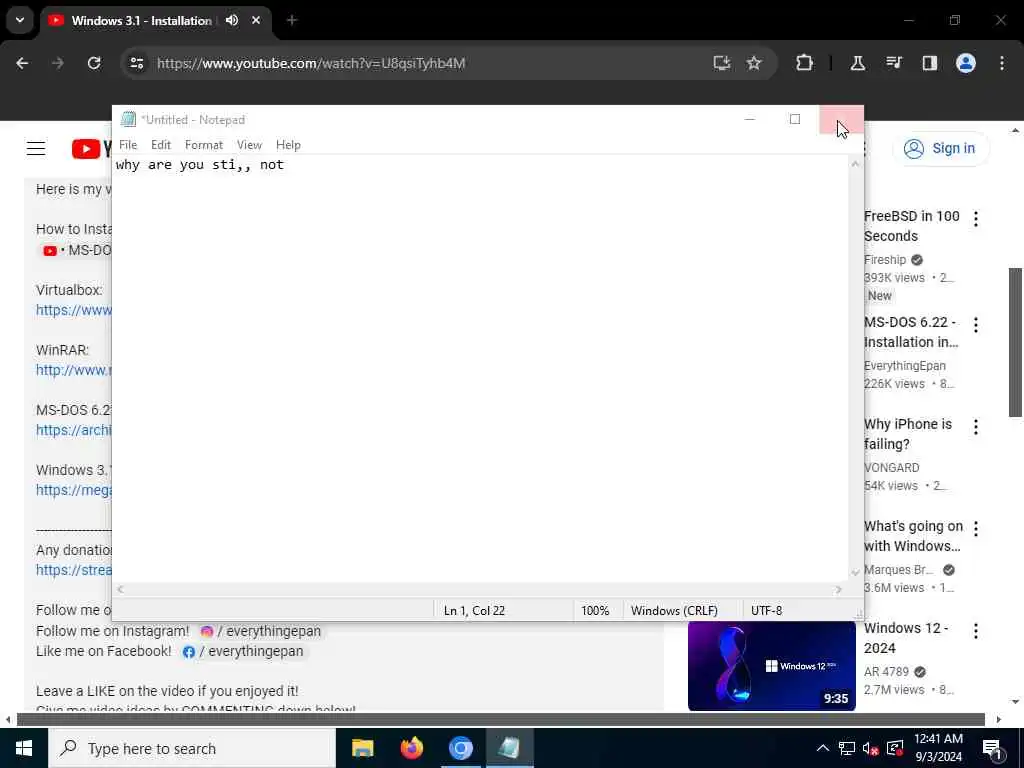Open What's going on with Windows video
Viewport: 1024px width, 768px height.
point(913,536)
